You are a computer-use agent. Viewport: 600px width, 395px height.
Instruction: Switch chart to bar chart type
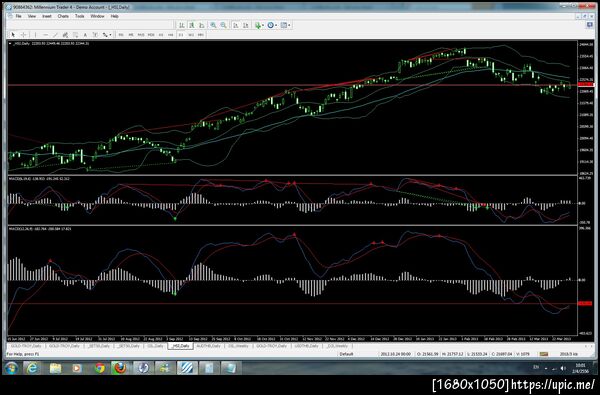181,25
